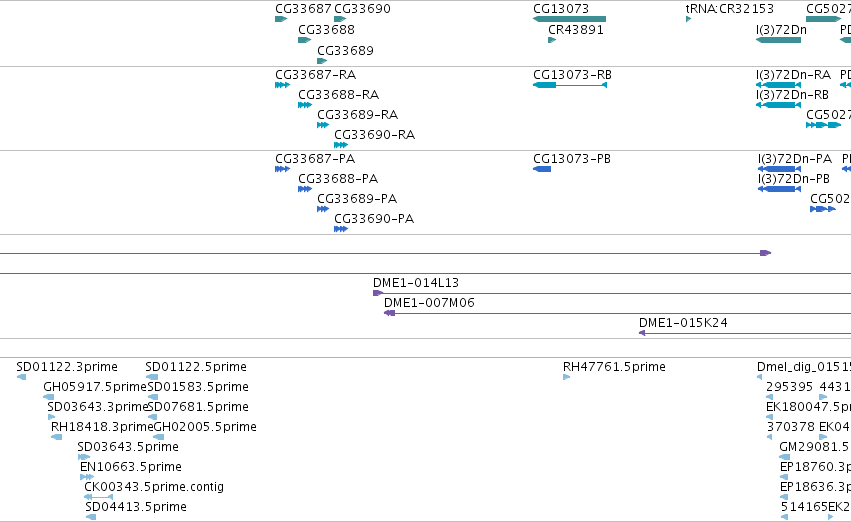Click the CG13073-RB transcript
This screenshot has height=522, width=851.
pos(570,85)
